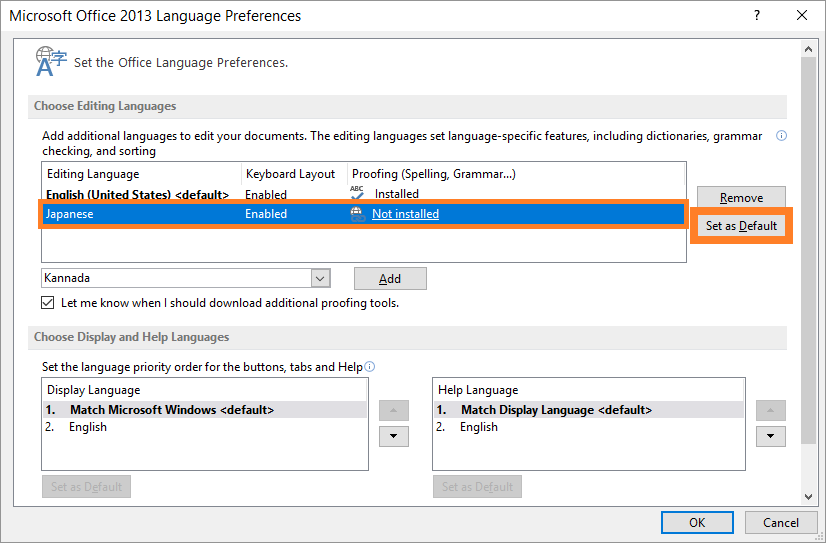This screenshot has width=826, height=543.
Task: Select the Japanese editing language row
Action: [x=363, y=214]
